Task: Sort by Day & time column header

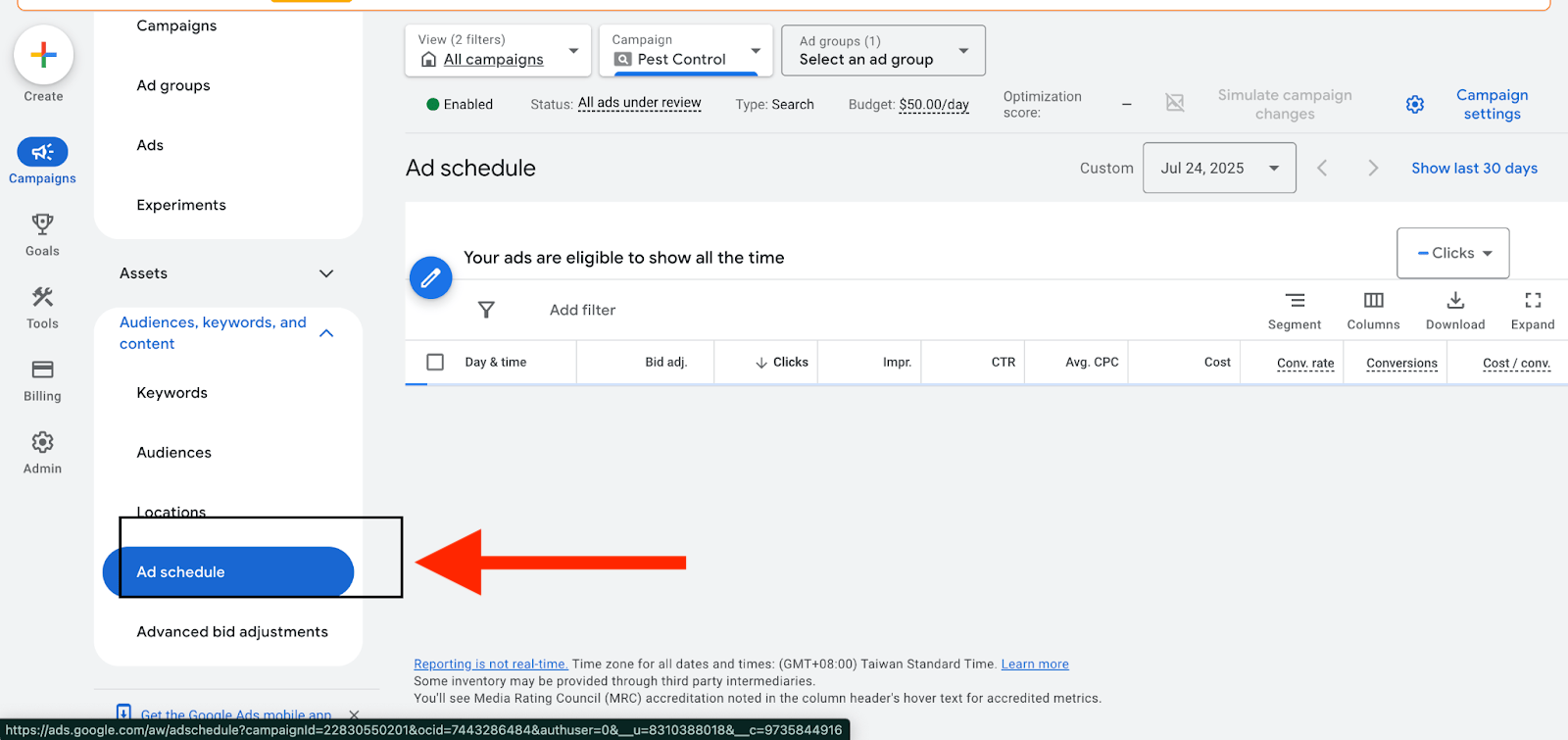Action: [495, 362]
